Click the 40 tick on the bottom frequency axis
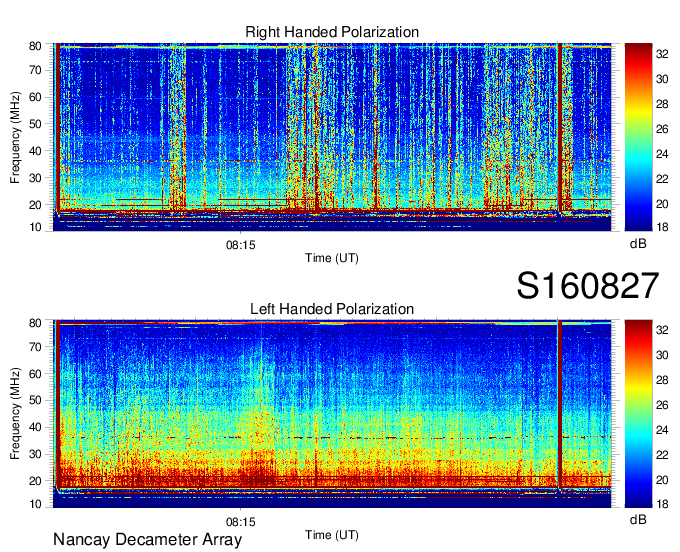The image size is (680, 552). click(35, 428)
